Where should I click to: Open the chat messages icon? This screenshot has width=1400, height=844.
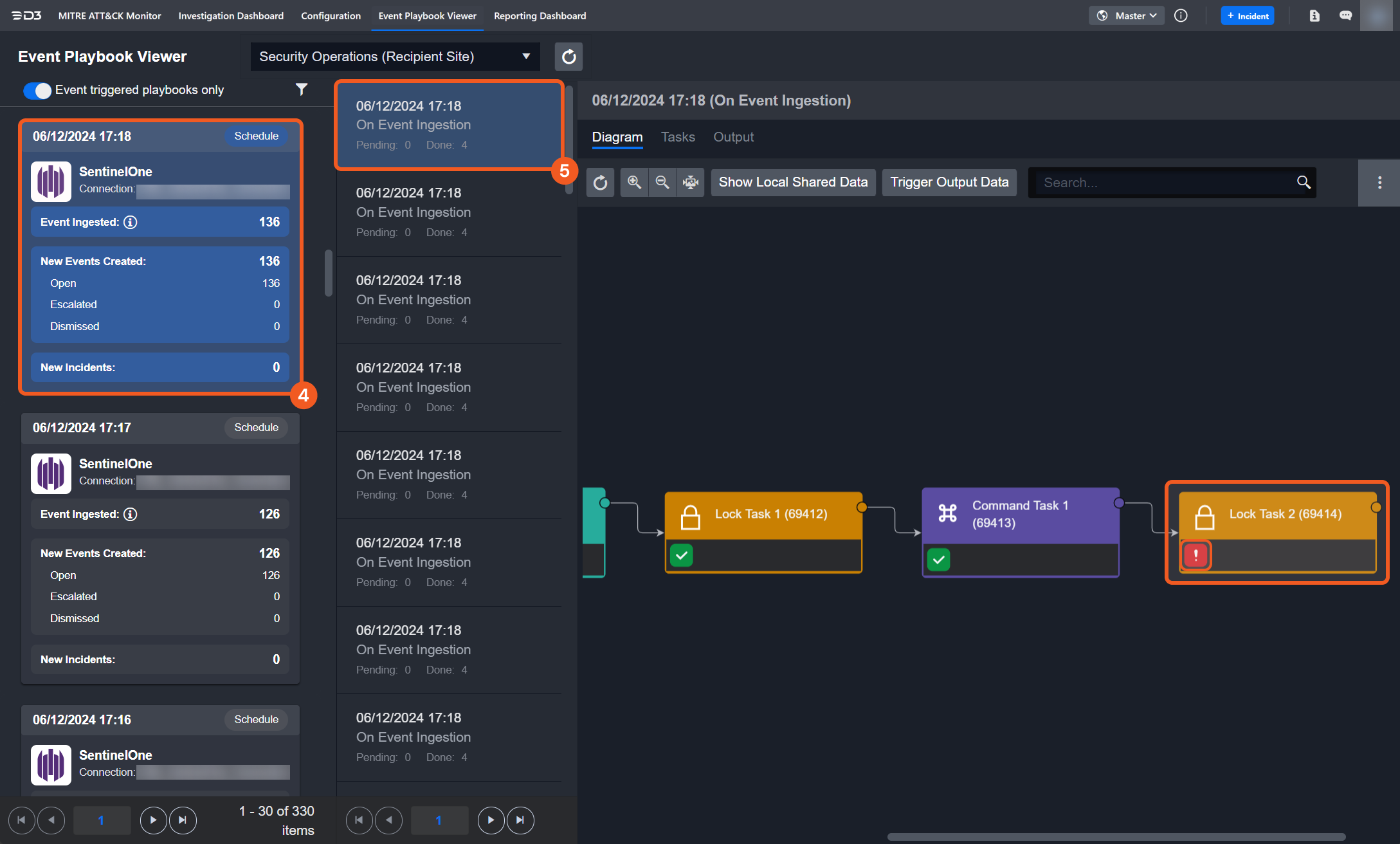(x=1345, y=15)
